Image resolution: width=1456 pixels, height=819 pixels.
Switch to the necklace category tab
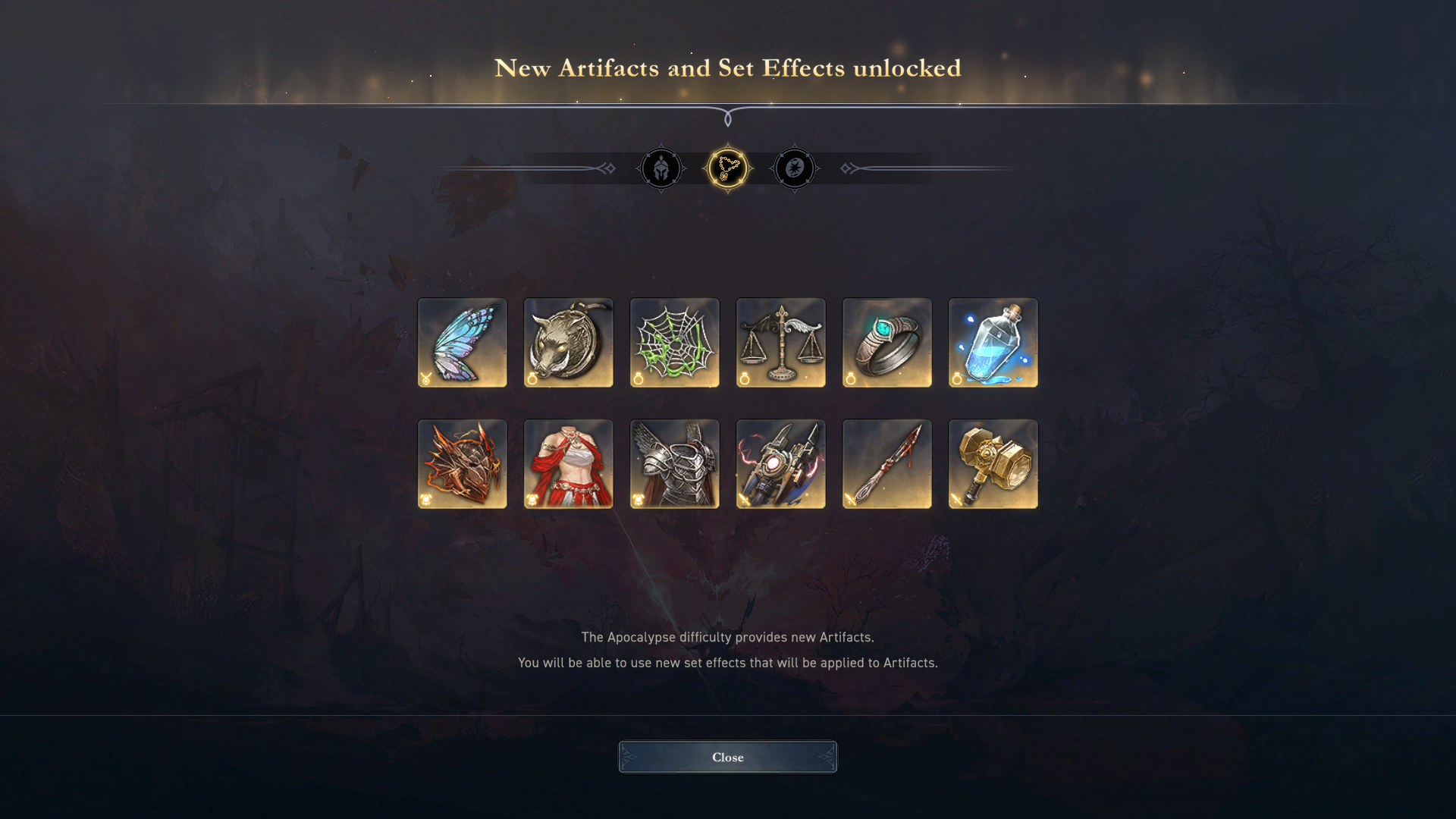click(x=727, y=168)
